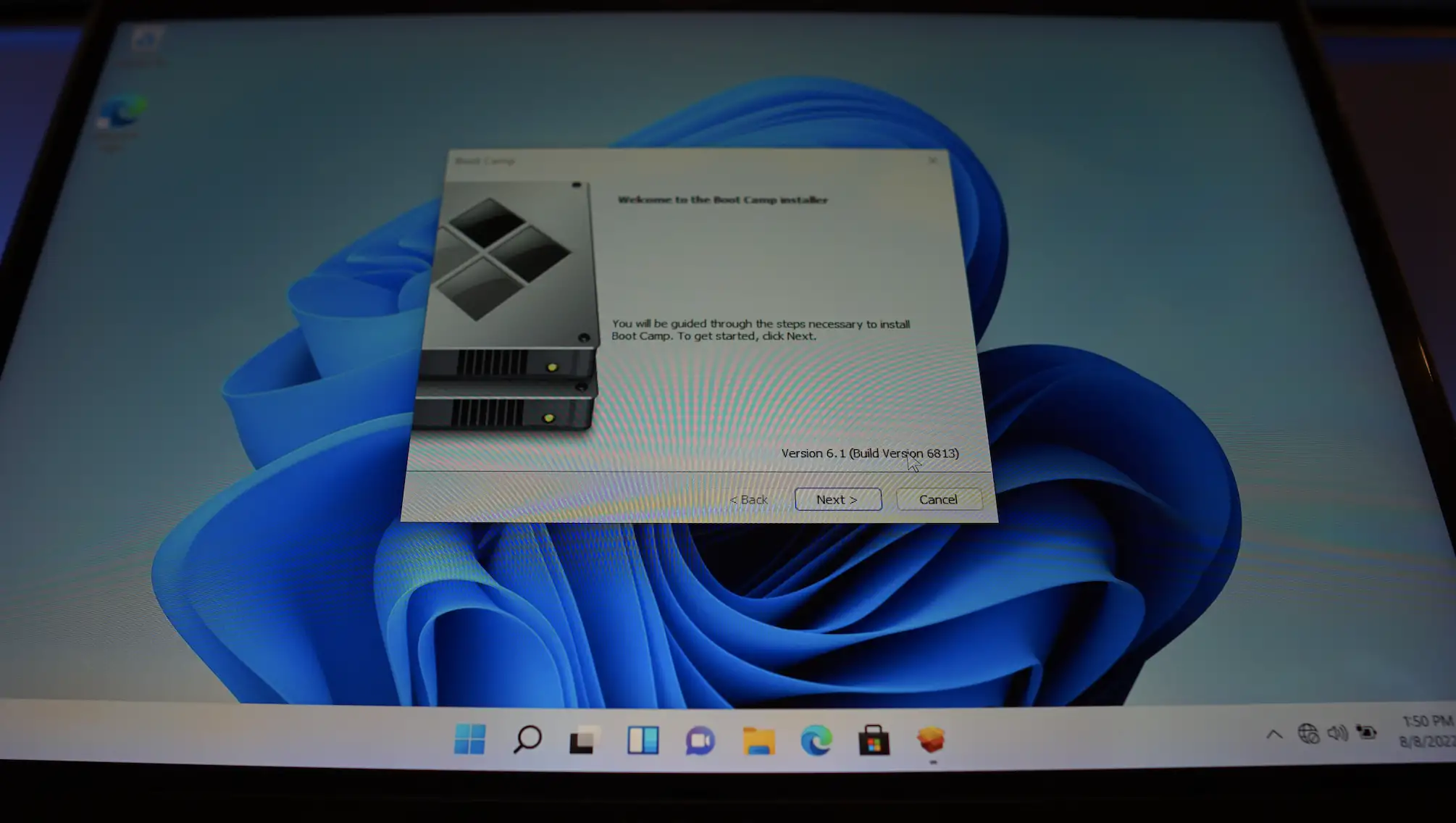Cancel the Boot Camp installer
The width and height of the screenshot is (1456, 823).
click(939, 499)
